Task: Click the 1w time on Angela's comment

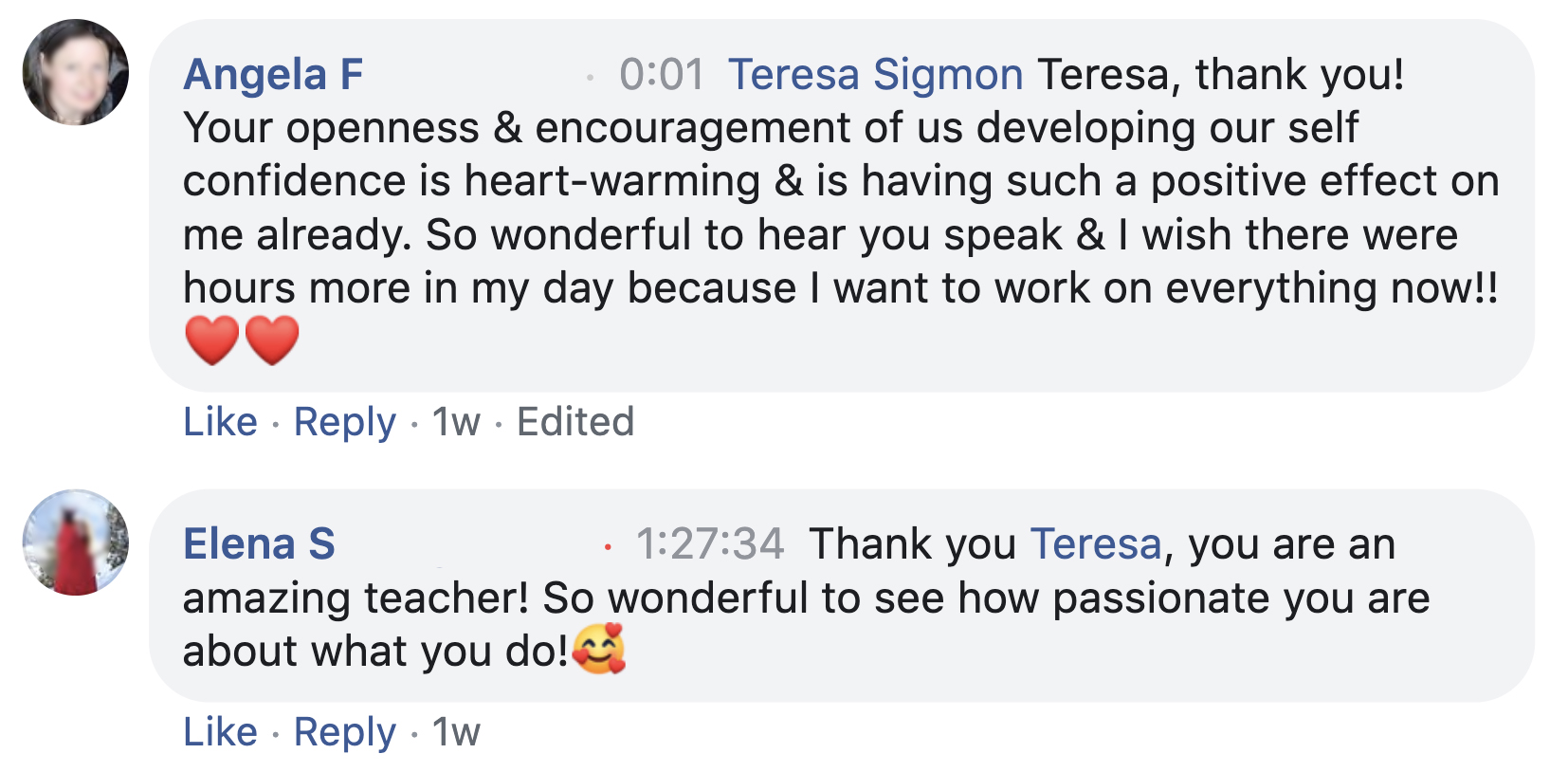Action: click(x=456, y=421)
